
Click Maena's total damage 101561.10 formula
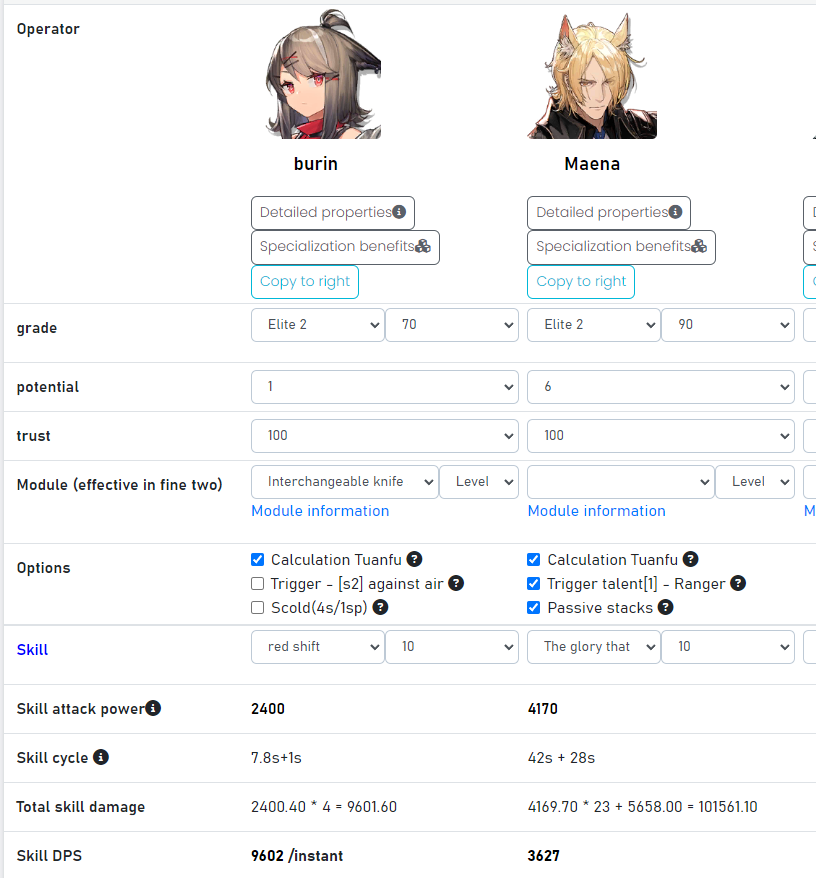click(x=642, y=807)
